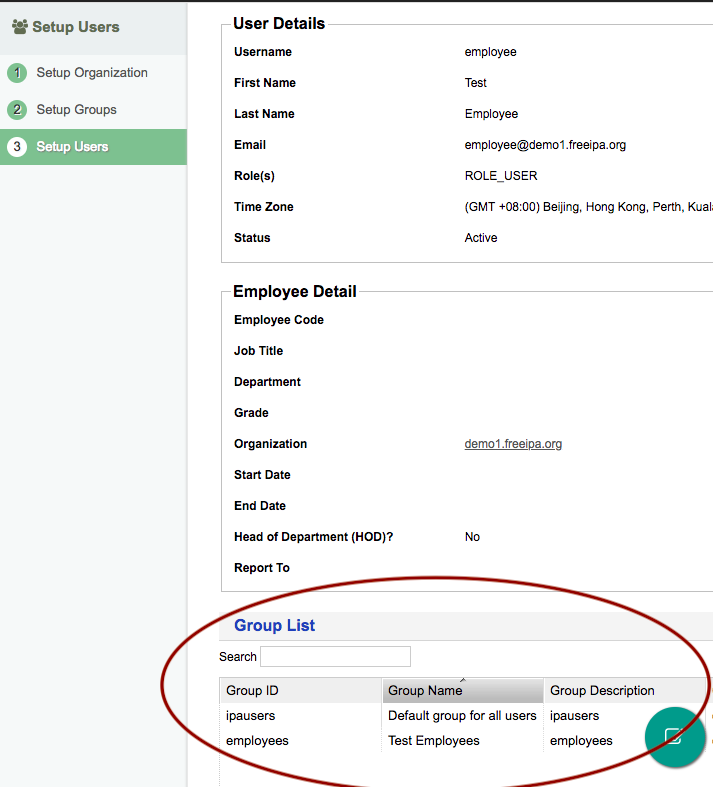Screen dimensions: 713x787
Task: Click the users icon beside Setup Users heading
Action: tap(19, 27)
